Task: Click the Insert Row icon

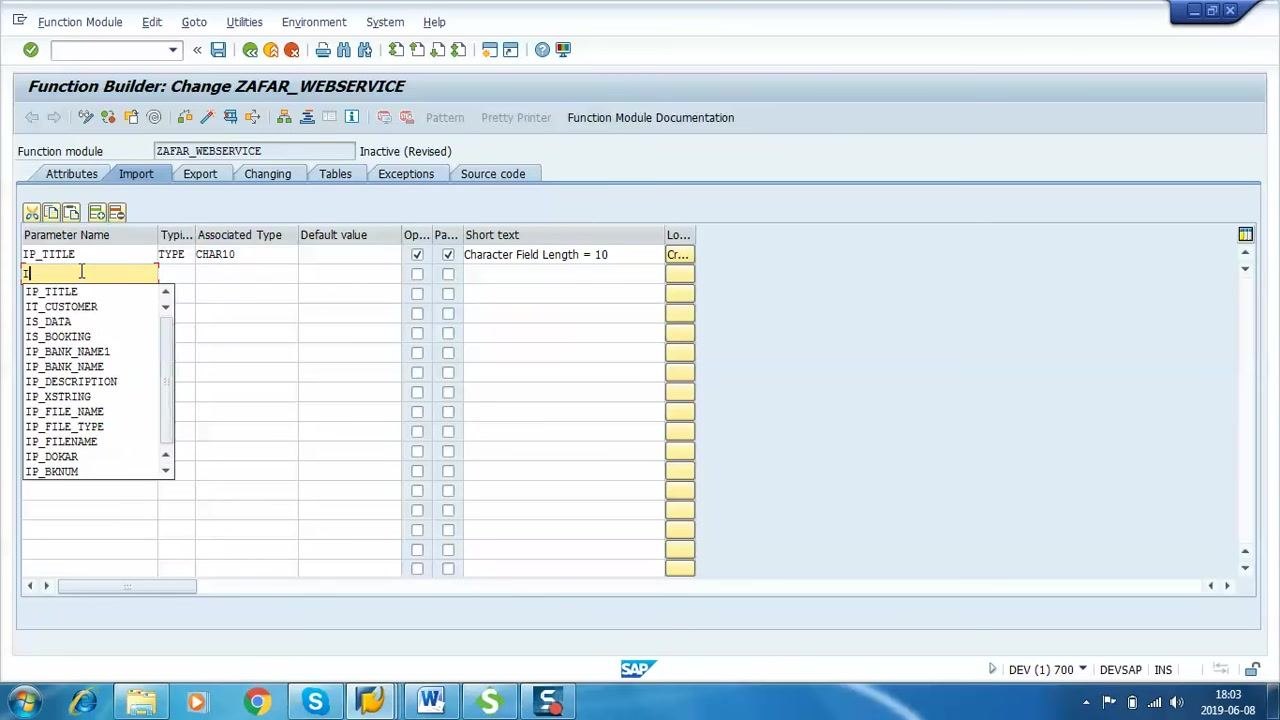Action: tap(96, 212)
